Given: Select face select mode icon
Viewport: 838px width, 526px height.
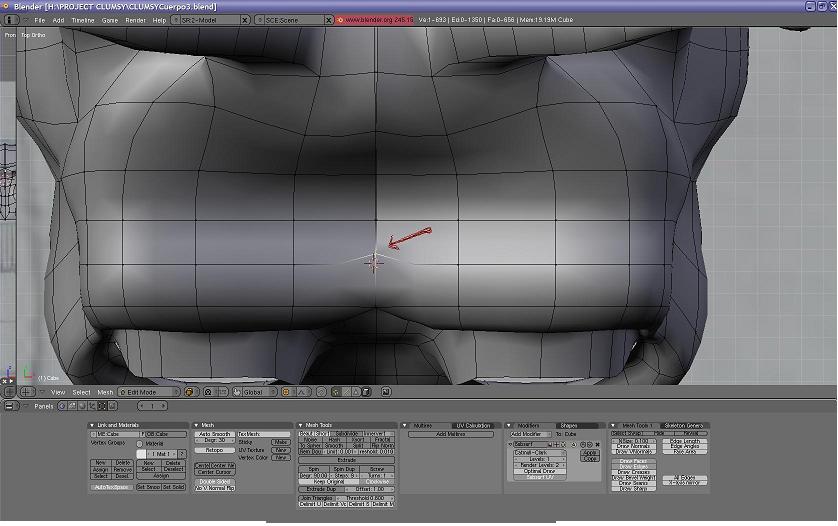Looking at the screenshot, I should coord(355,392).
